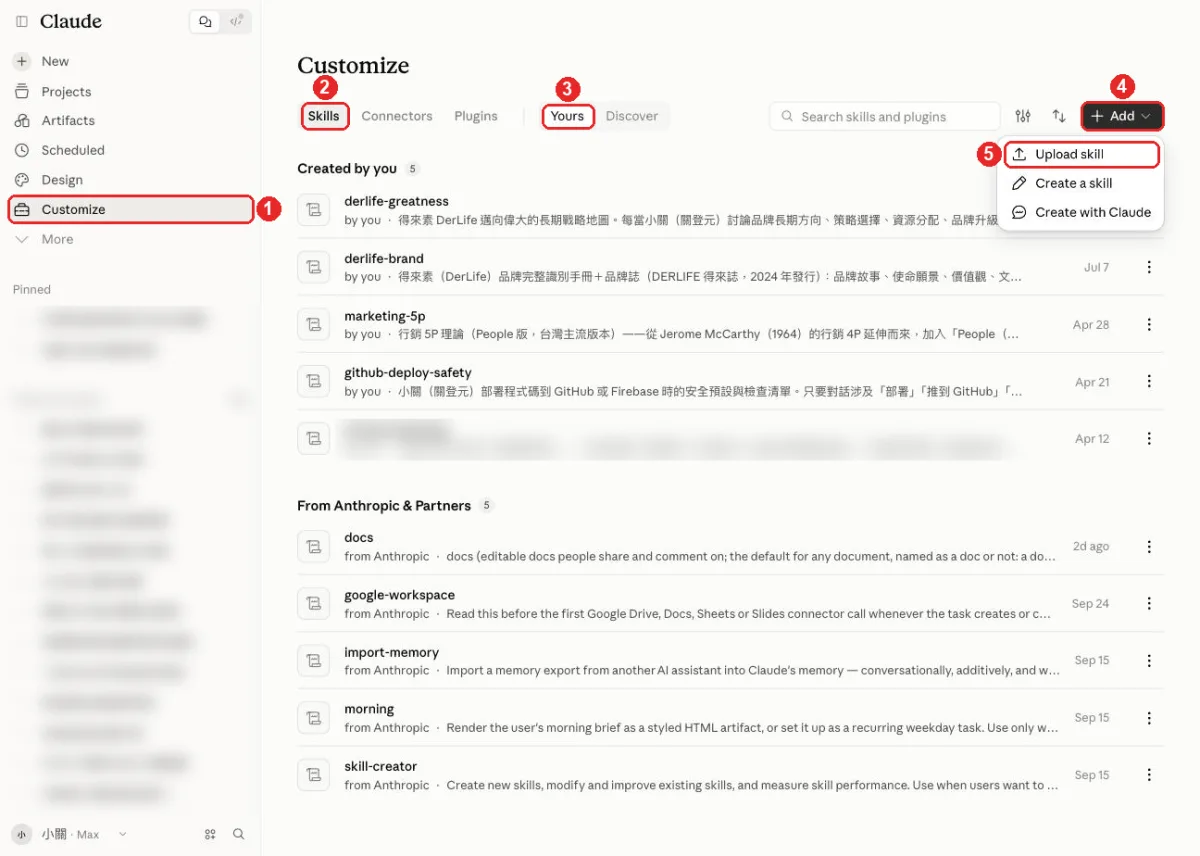Select the Plugins tab
1200x856 pixels.
point(476,116)
